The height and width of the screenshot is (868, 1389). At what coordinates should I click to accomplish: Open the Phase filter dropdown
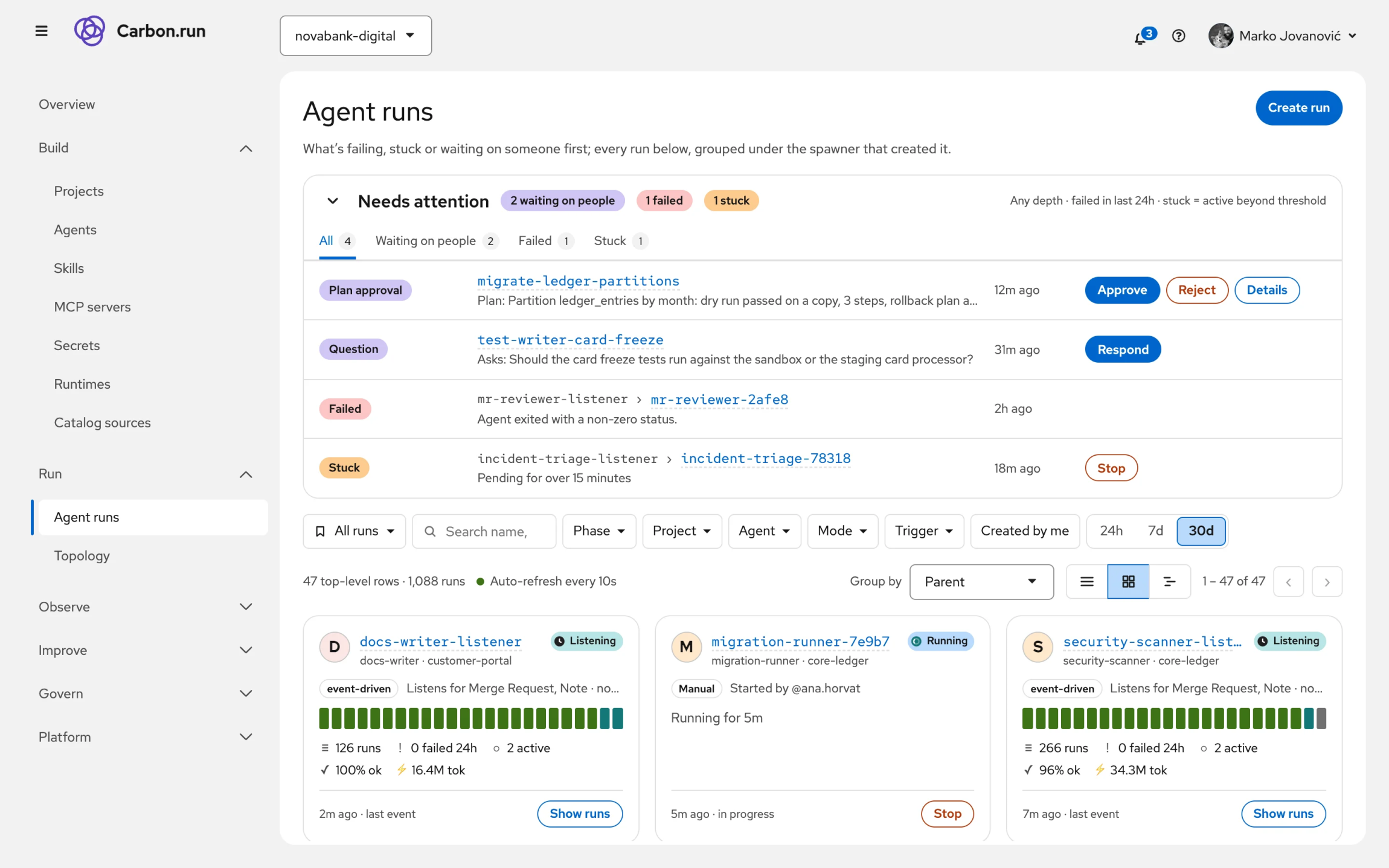598,531
